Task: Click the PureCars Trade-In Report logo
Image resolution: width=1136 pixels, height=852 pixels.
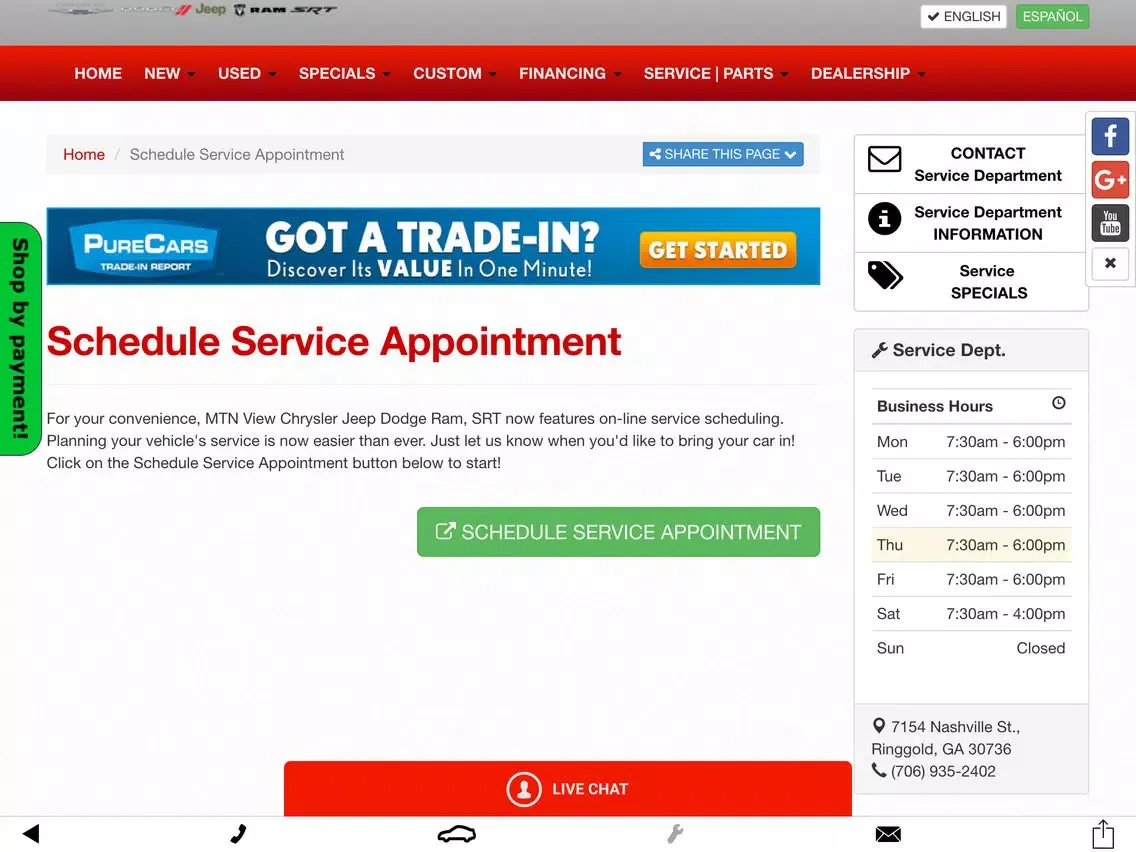Action: [145, 248]
